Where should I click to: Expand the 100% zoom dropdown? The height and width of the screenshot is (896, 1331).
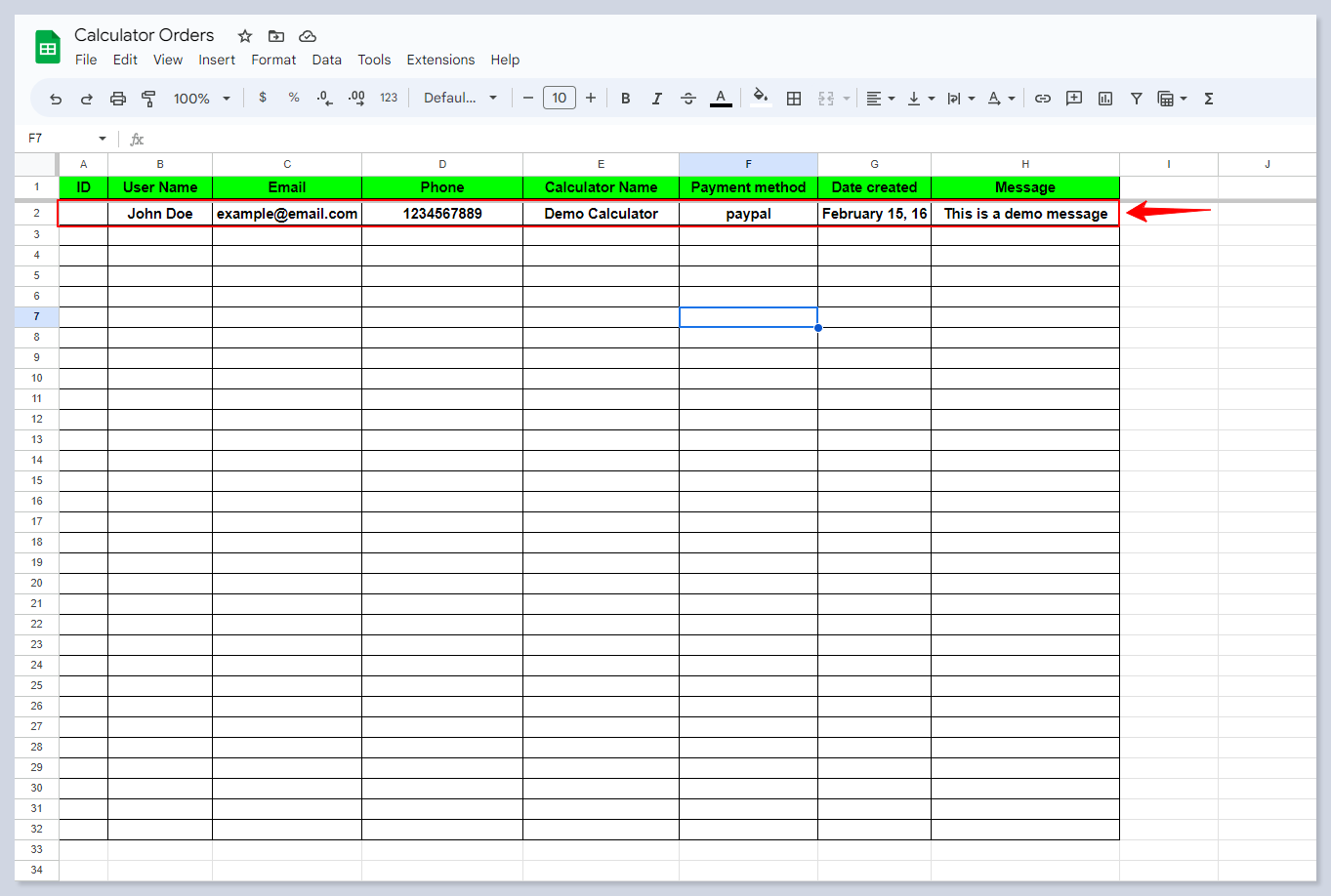(x=201, y=99)
